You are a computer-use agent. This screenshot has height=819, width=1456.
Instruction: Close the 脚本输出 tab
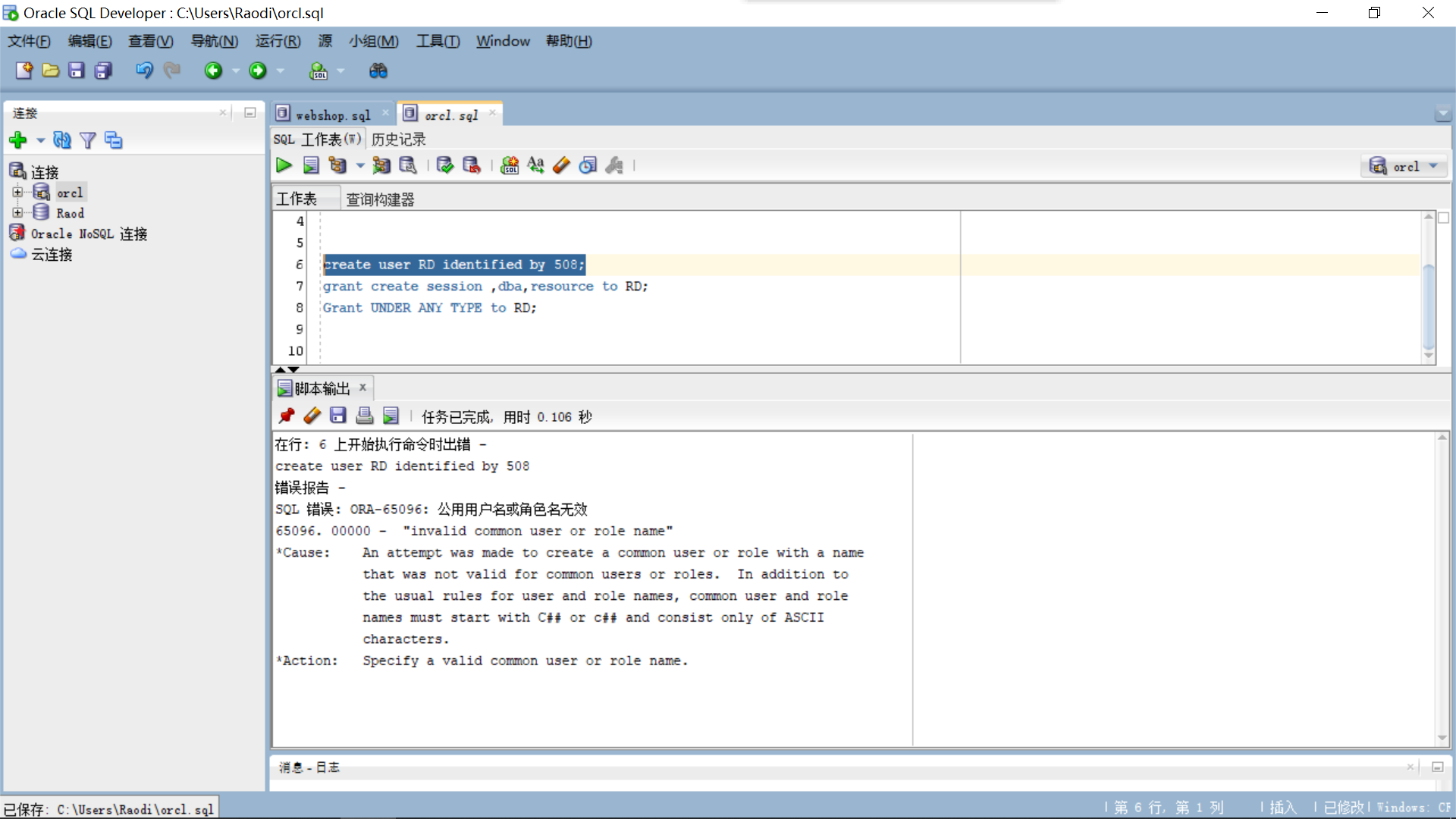(362, 388)
